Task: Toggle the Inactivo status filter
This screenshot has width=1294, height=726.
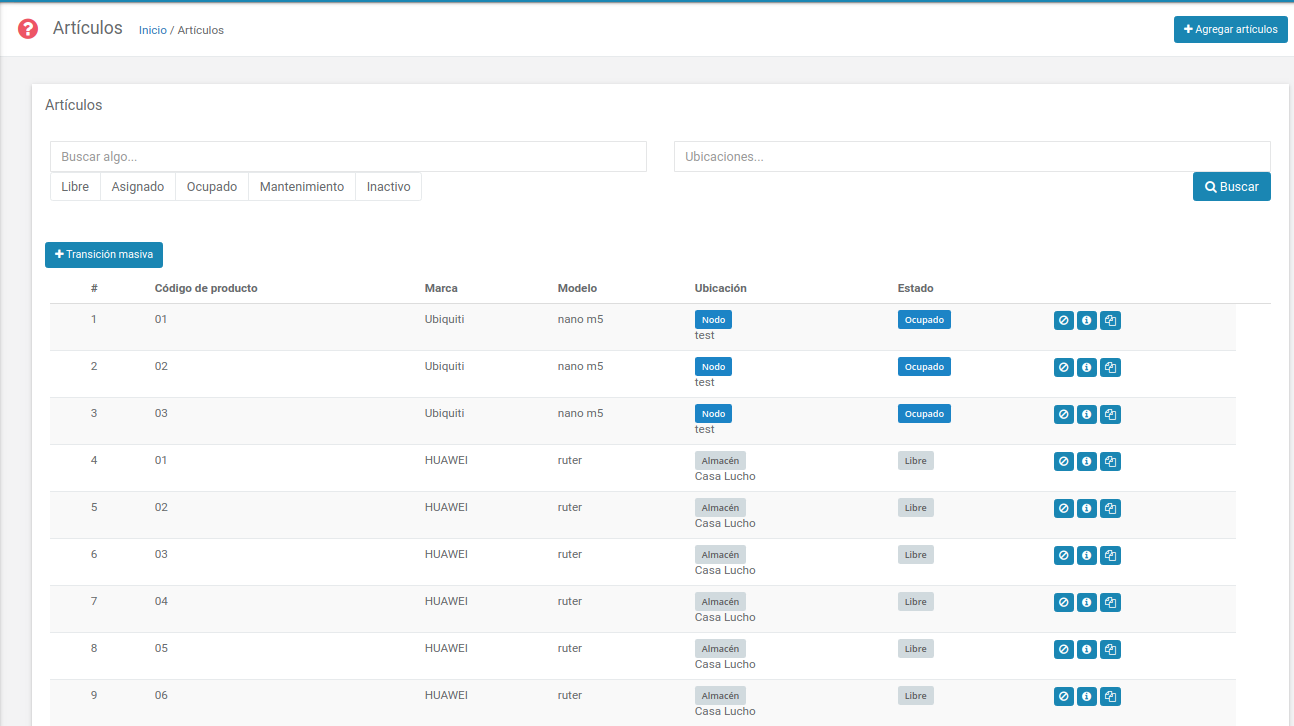Action: point(389,187)
